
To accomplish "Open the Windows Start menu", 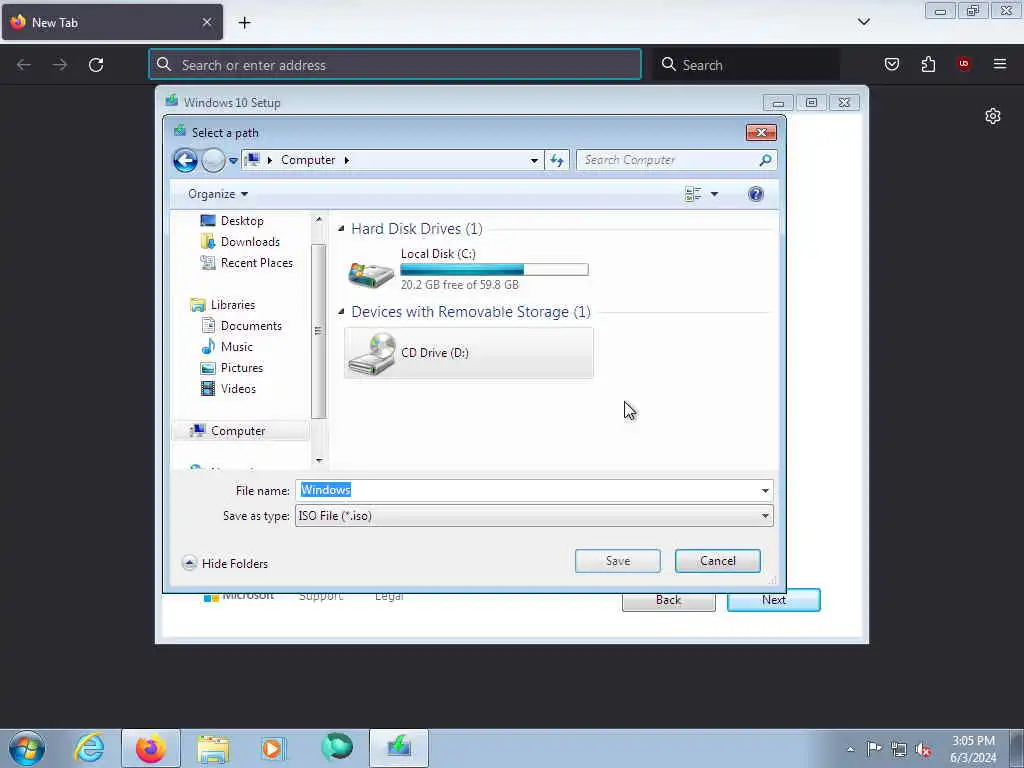I will pos(27,748).
